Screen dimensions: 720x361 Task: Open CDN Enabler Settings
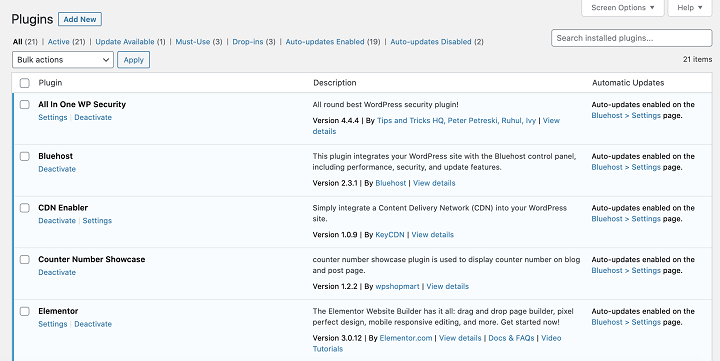pyautogui.click(x=97, y=221)
